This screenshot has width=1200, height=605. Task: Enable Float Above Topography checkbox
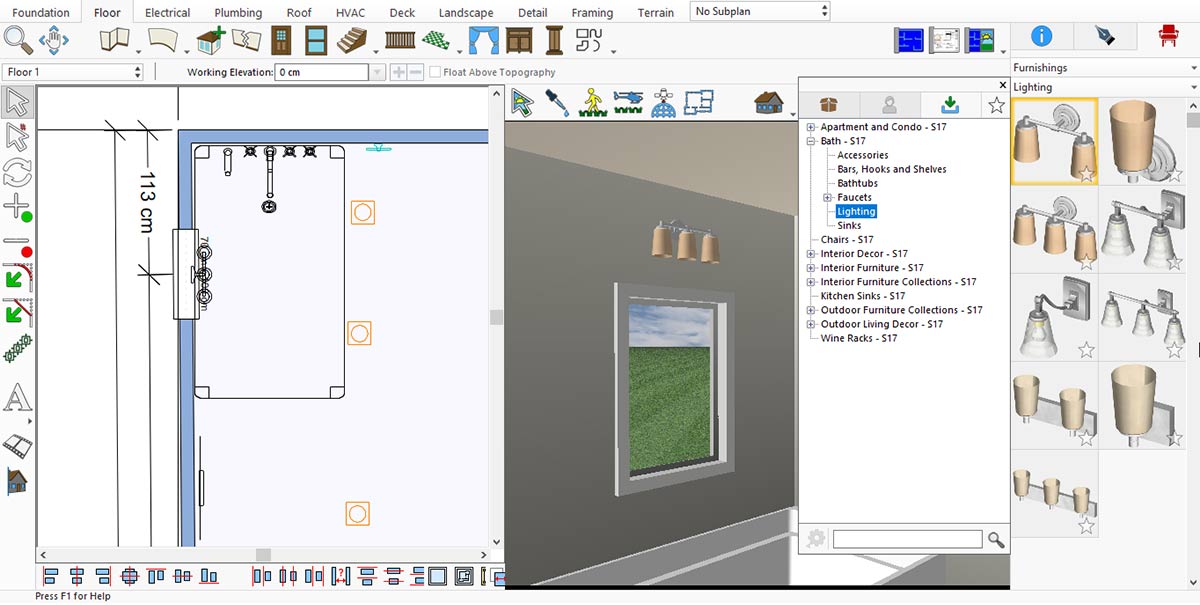(x=435, y=72)
